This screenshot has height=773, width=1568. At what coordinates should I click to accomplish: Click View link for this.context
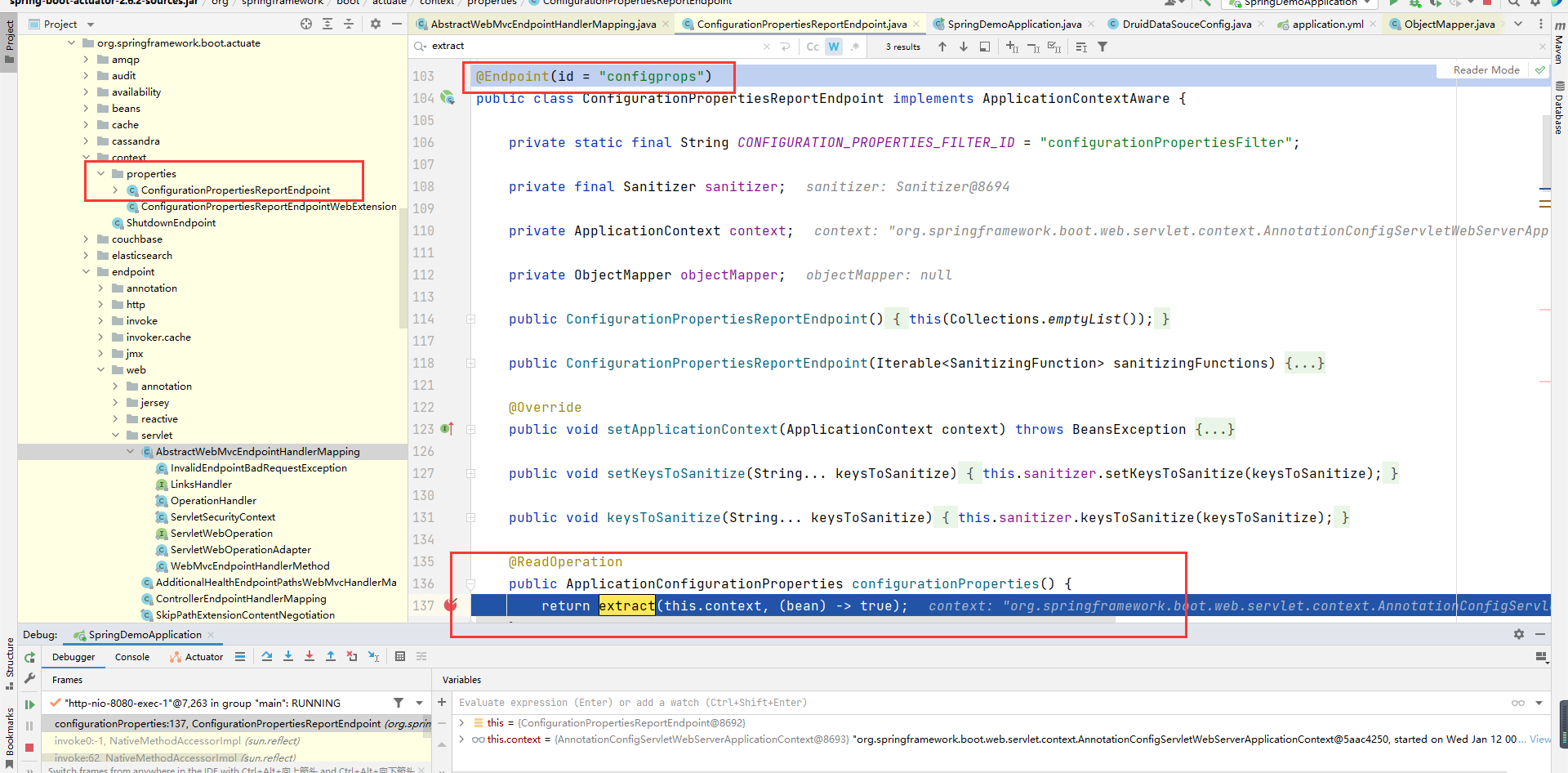pos(1540,739)
